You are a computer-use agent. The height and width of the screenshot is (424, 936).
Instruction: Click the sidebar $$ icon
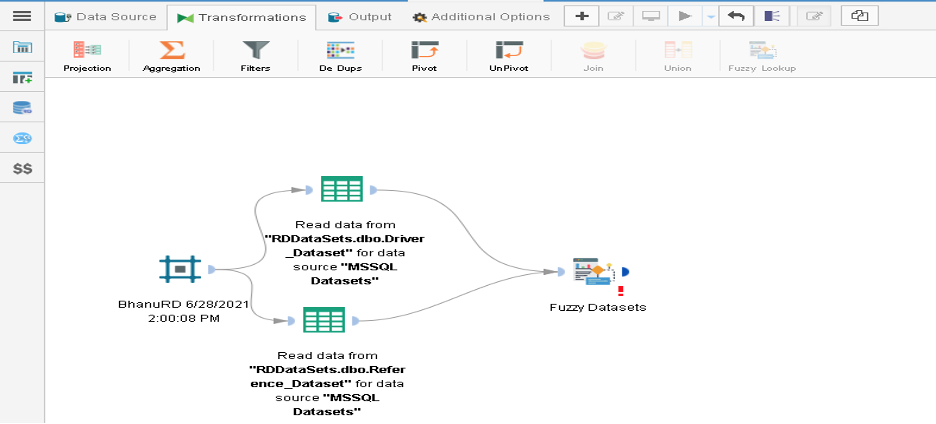[22, 170]
